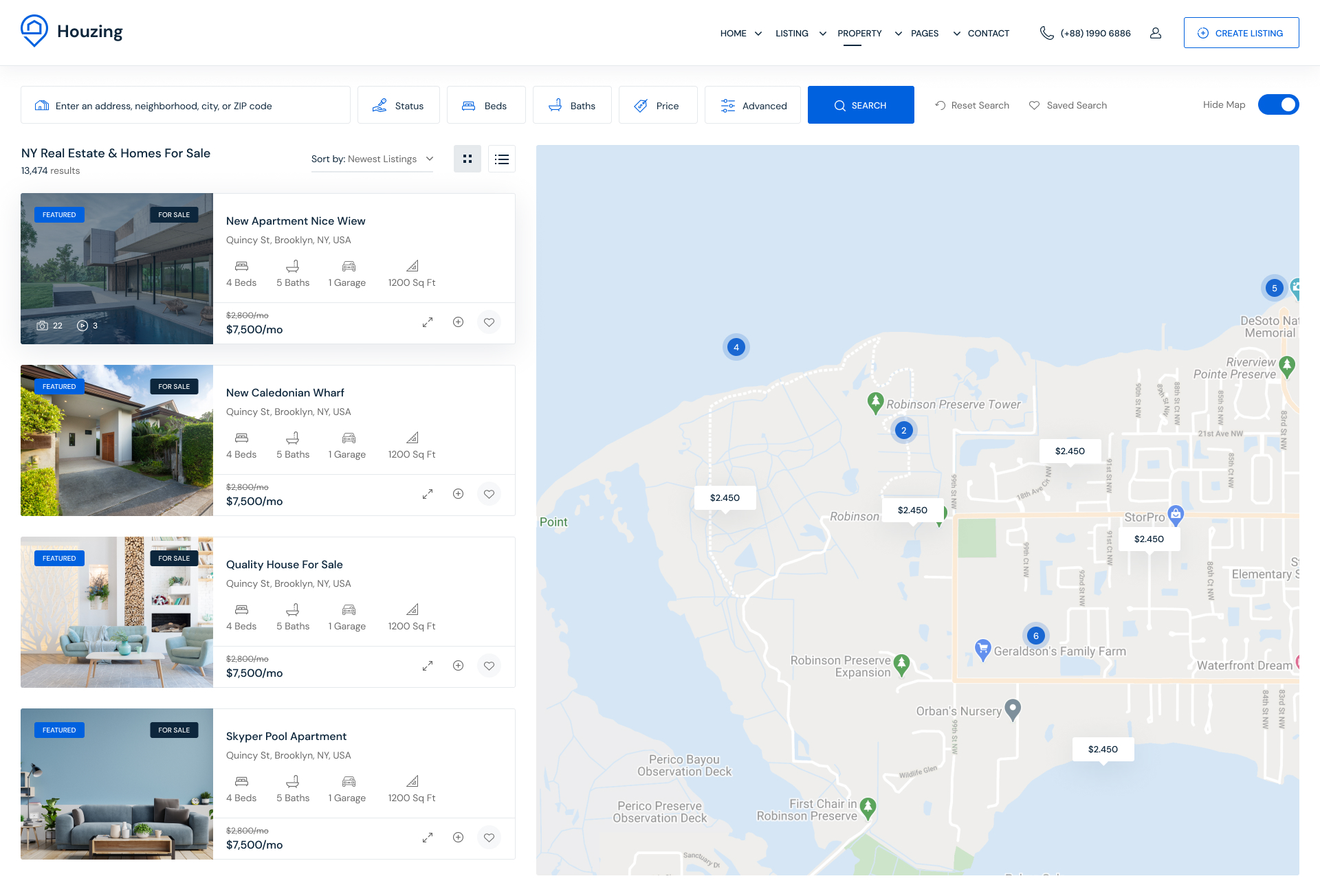Switch to list view layout
This screenshot has width=1320, height=896.
pos(502,159)
